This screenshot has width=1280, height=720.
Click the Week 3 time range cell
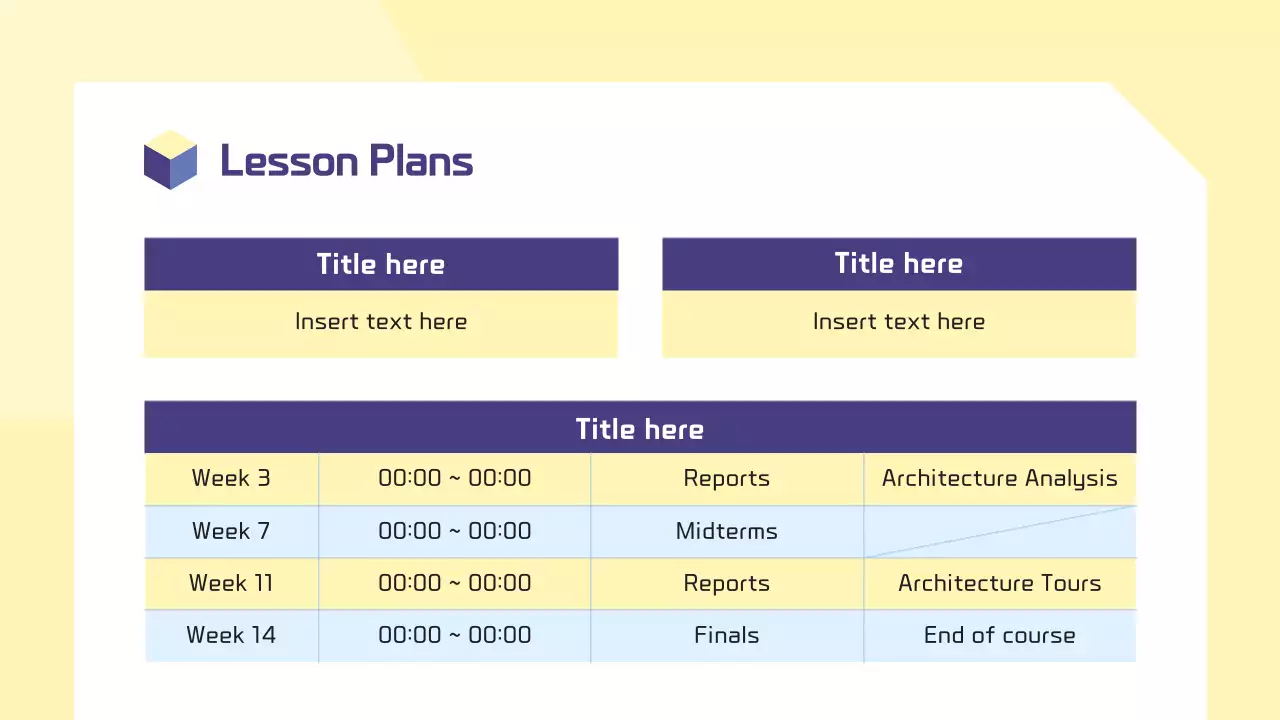[x=455, y=478]
